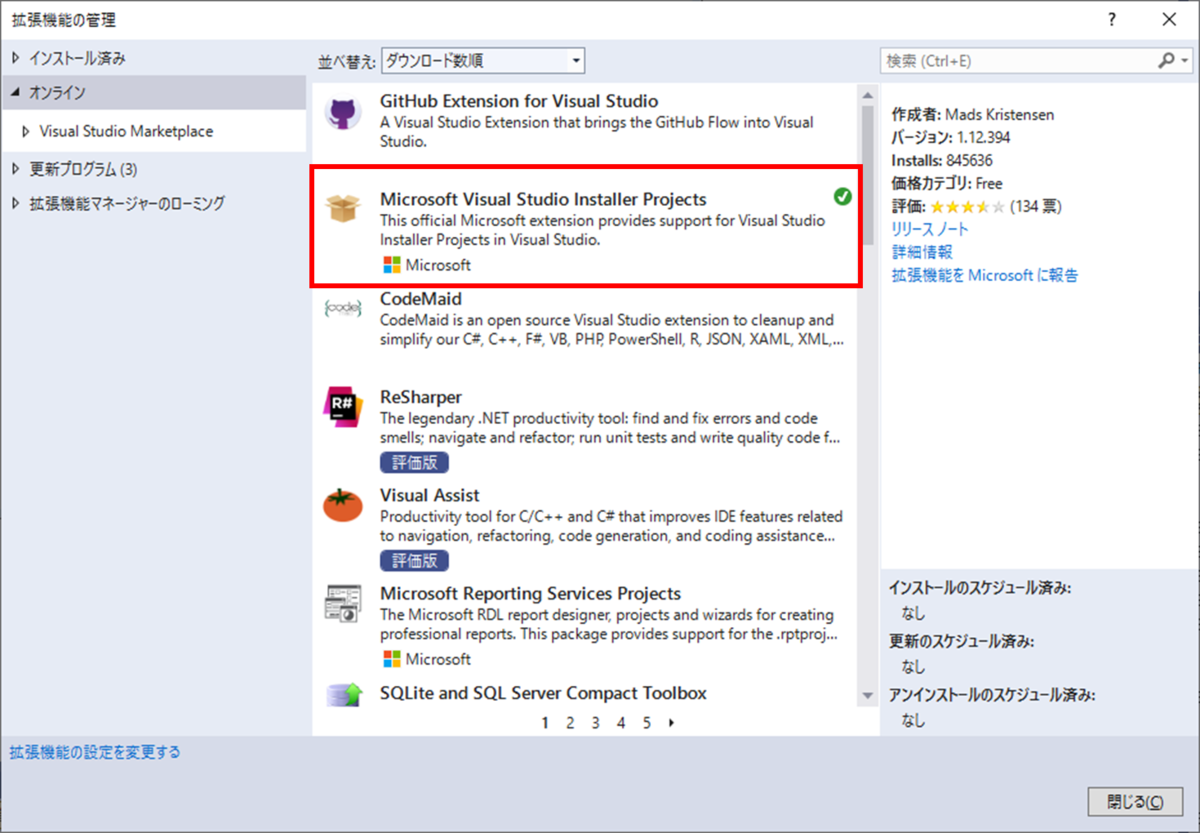Screen dimensions: 1200x833
Task: Click the help question mark button
Action: click(1111, 20)
